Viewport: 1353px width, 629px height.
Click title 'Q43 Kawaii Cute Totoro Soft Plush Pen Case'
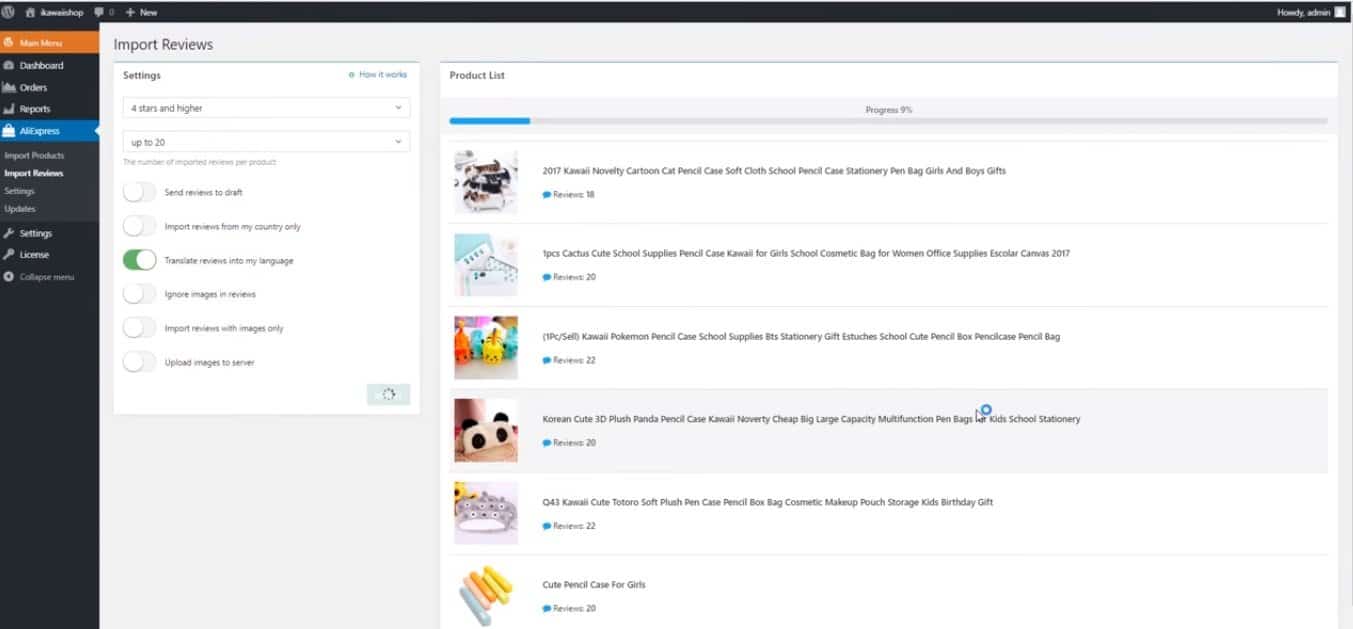click(x=768, y=502)
